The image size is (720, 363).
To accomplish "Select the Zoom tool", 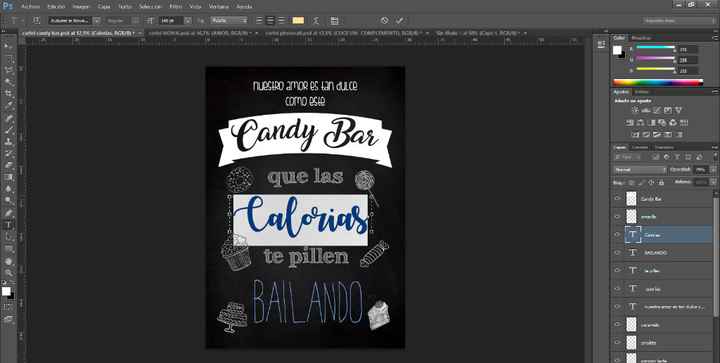I will (9, 273).
